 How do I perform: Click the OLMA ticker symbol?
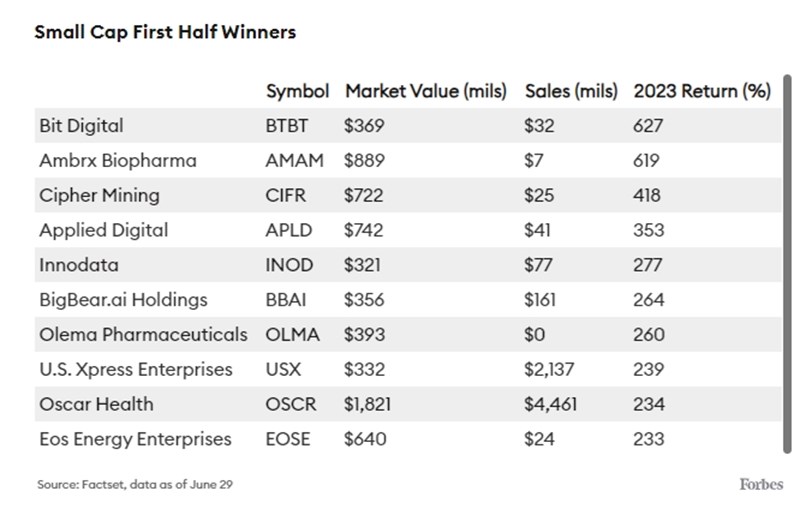click(291, 334)
